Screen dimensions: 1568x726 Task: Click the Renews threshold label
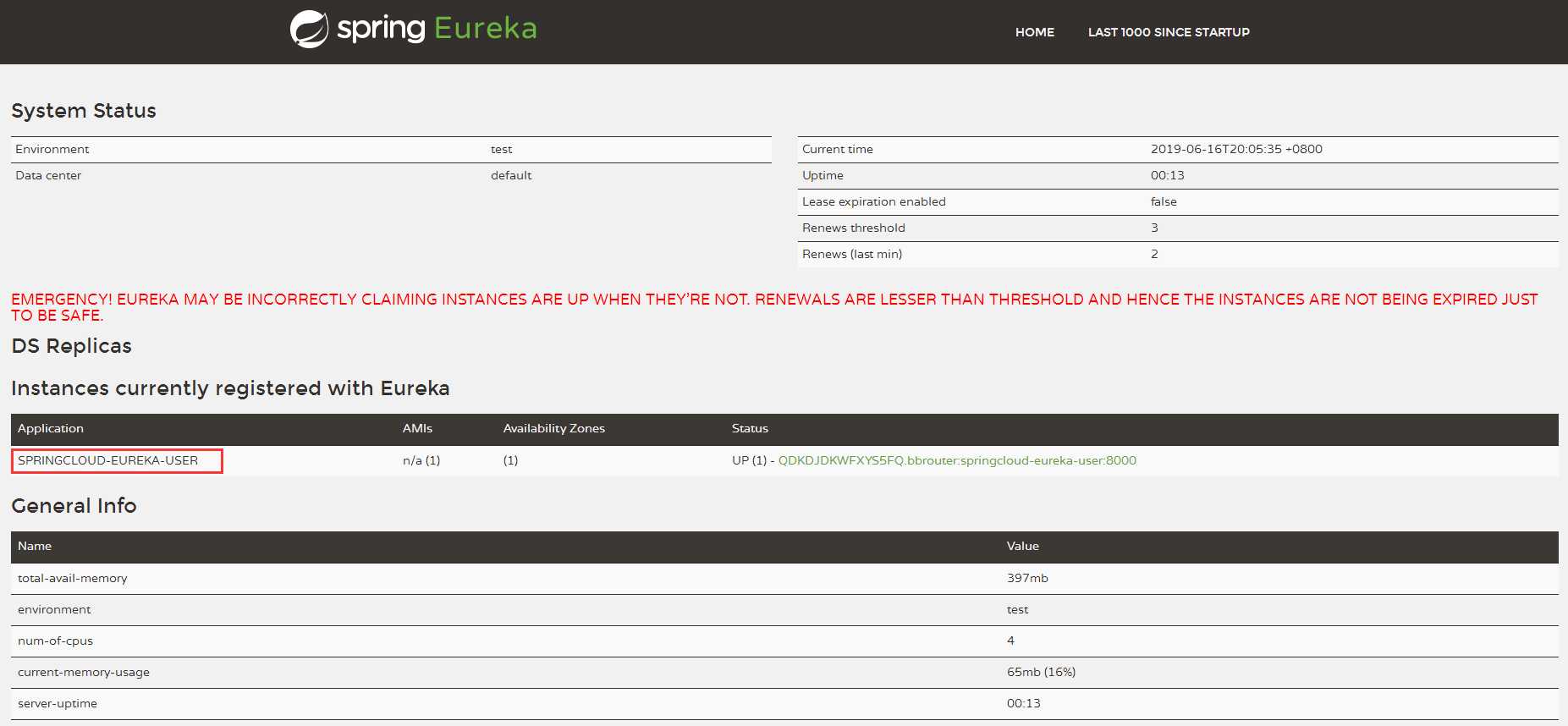(854, 228)
